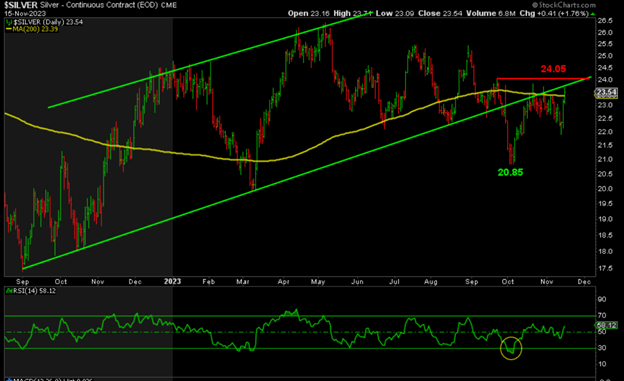The height and width of the screenshot is (381, 624).
Task: Click the "Volume 6.8M" value
Action: tap(491, 13)
